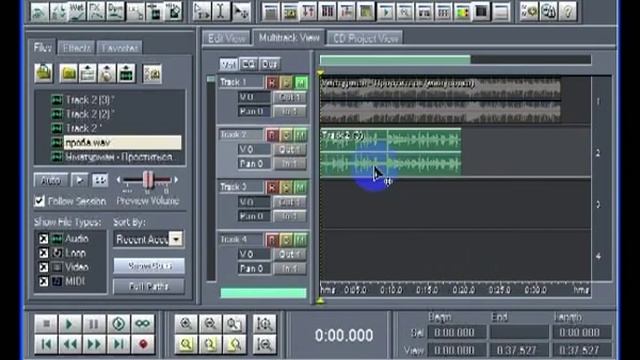This screenshot has width=640, height=360.
Task: Arm Track 1 for recording with R
Action: [x=272, y=83]
